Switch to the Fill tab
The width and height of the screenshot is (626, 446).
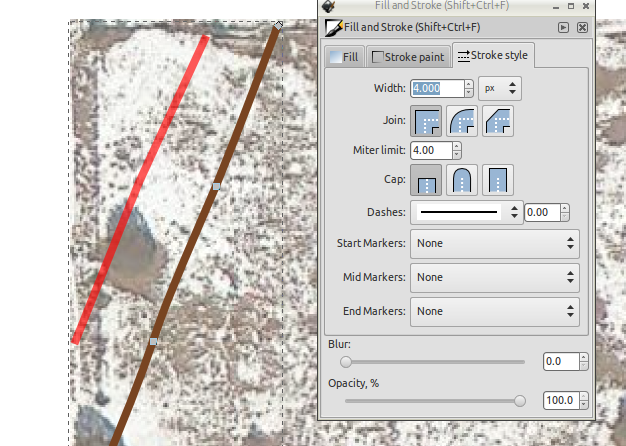pos(344,57)
